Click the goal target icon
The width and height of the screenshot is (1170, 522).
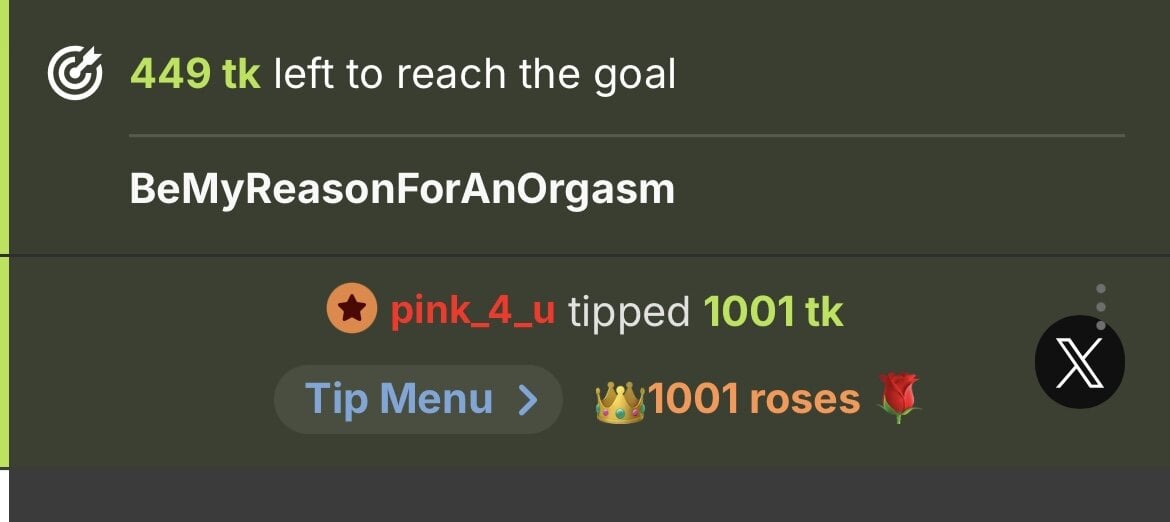click(75, 74)
